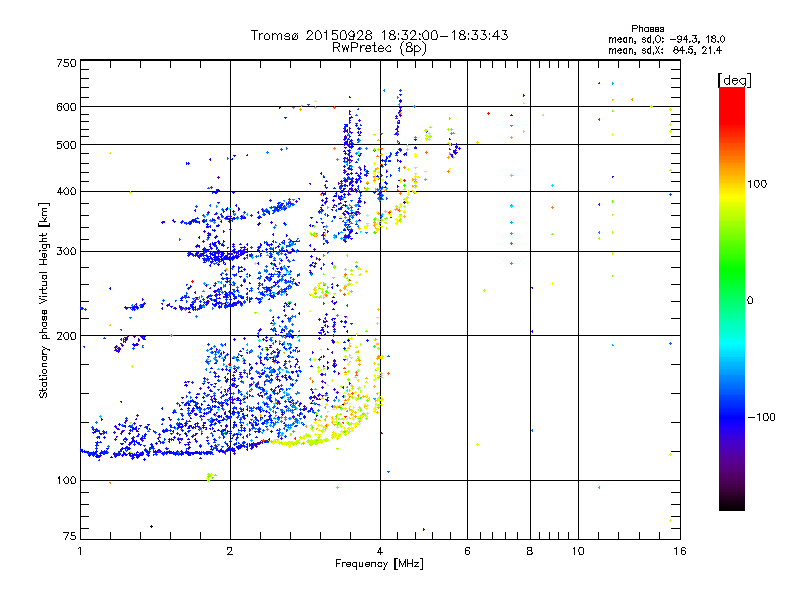Image resolution: width=800 pixels, height=600 pixels.
Task: Click the 'RwPretec (8p)' subtitle
Action: pos(379,48)
